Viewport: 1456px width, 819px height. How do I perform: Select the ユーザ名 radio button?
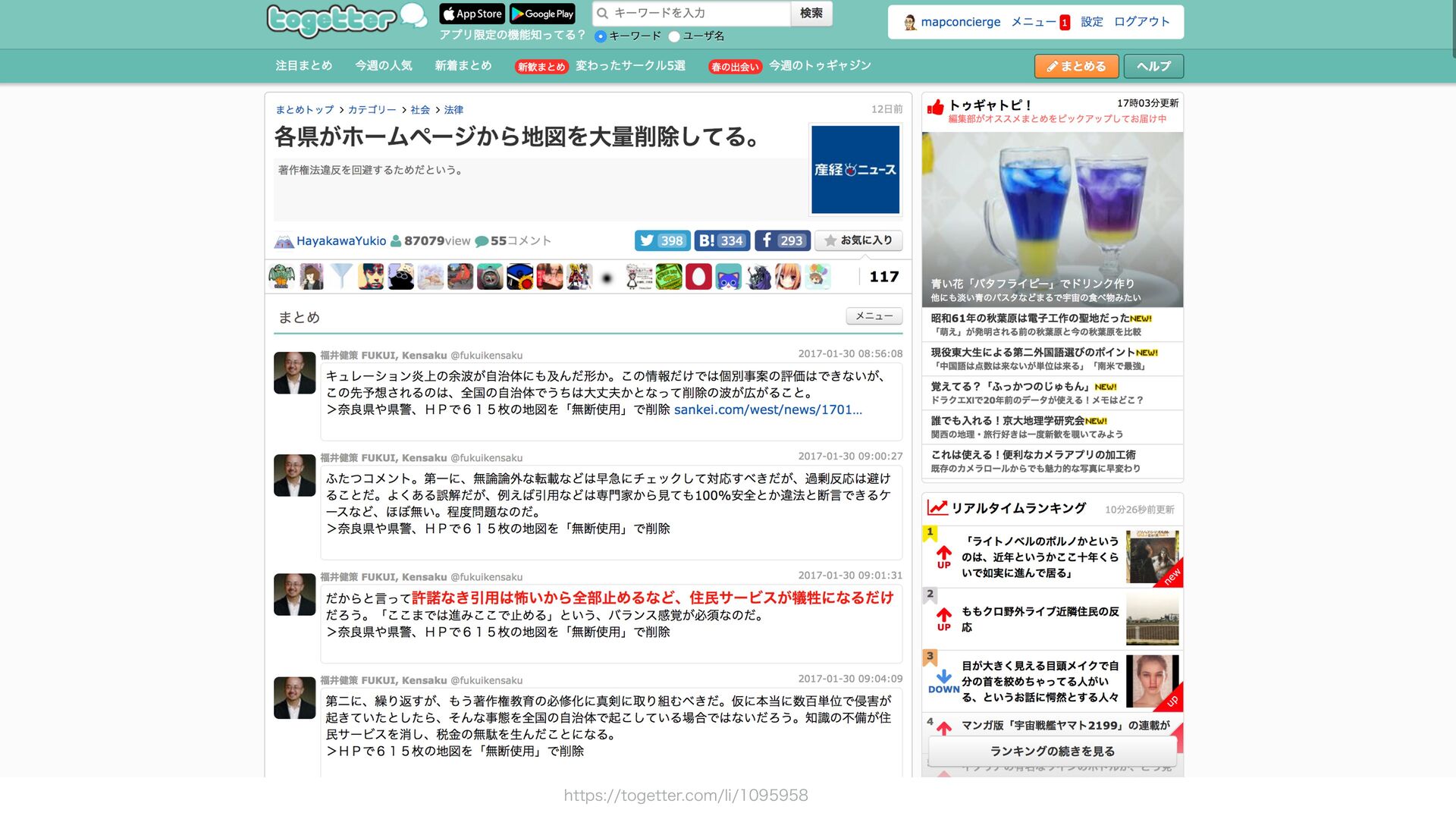point(674,36)
